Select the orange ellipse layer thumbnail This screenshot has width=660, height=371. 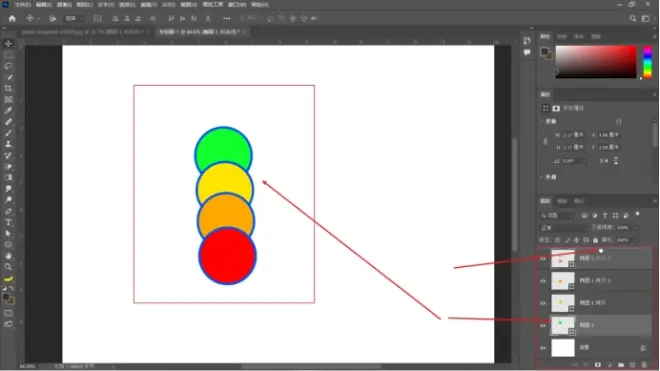click(563, 281)
